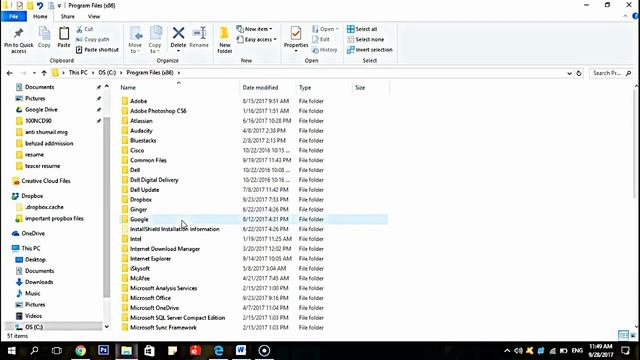640x360 pixels.
Task: Open the Easy access dropdown
Action: click(256, 39)
